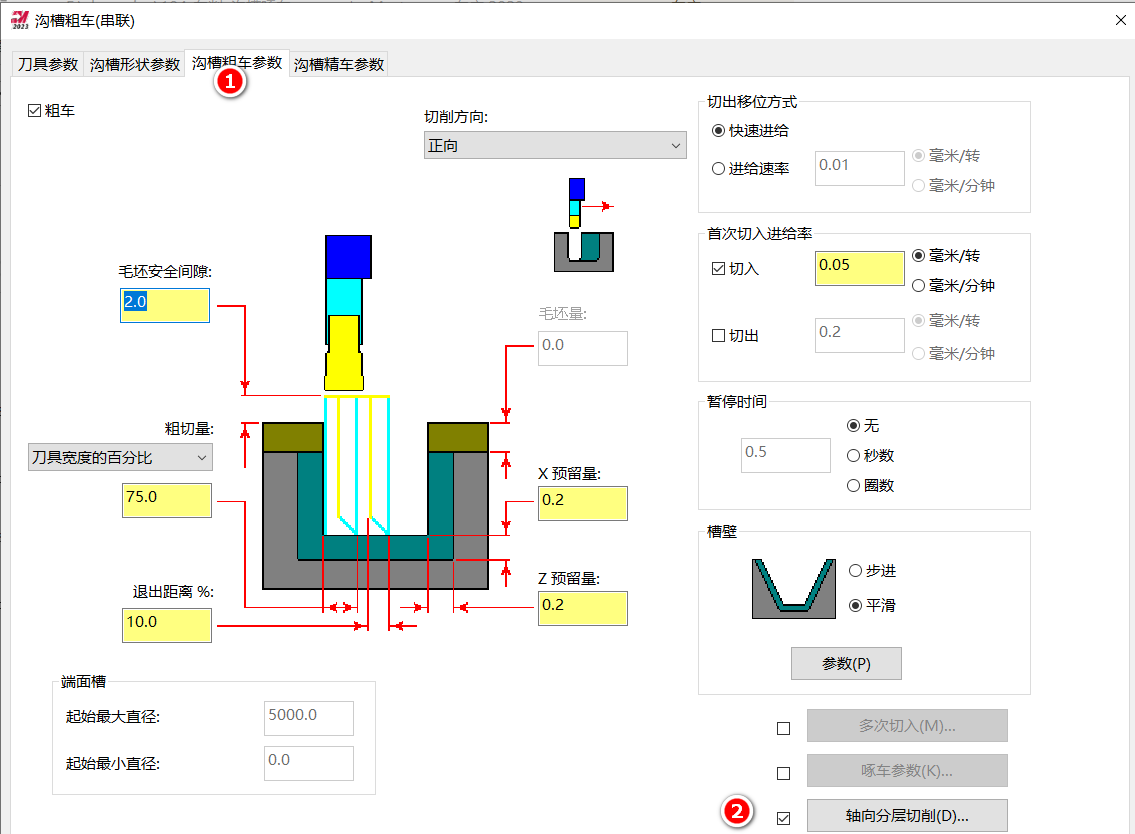Click the 退出距离 % field 10.0
This screenshot has height=834, width=1135.
pos(166,626)
